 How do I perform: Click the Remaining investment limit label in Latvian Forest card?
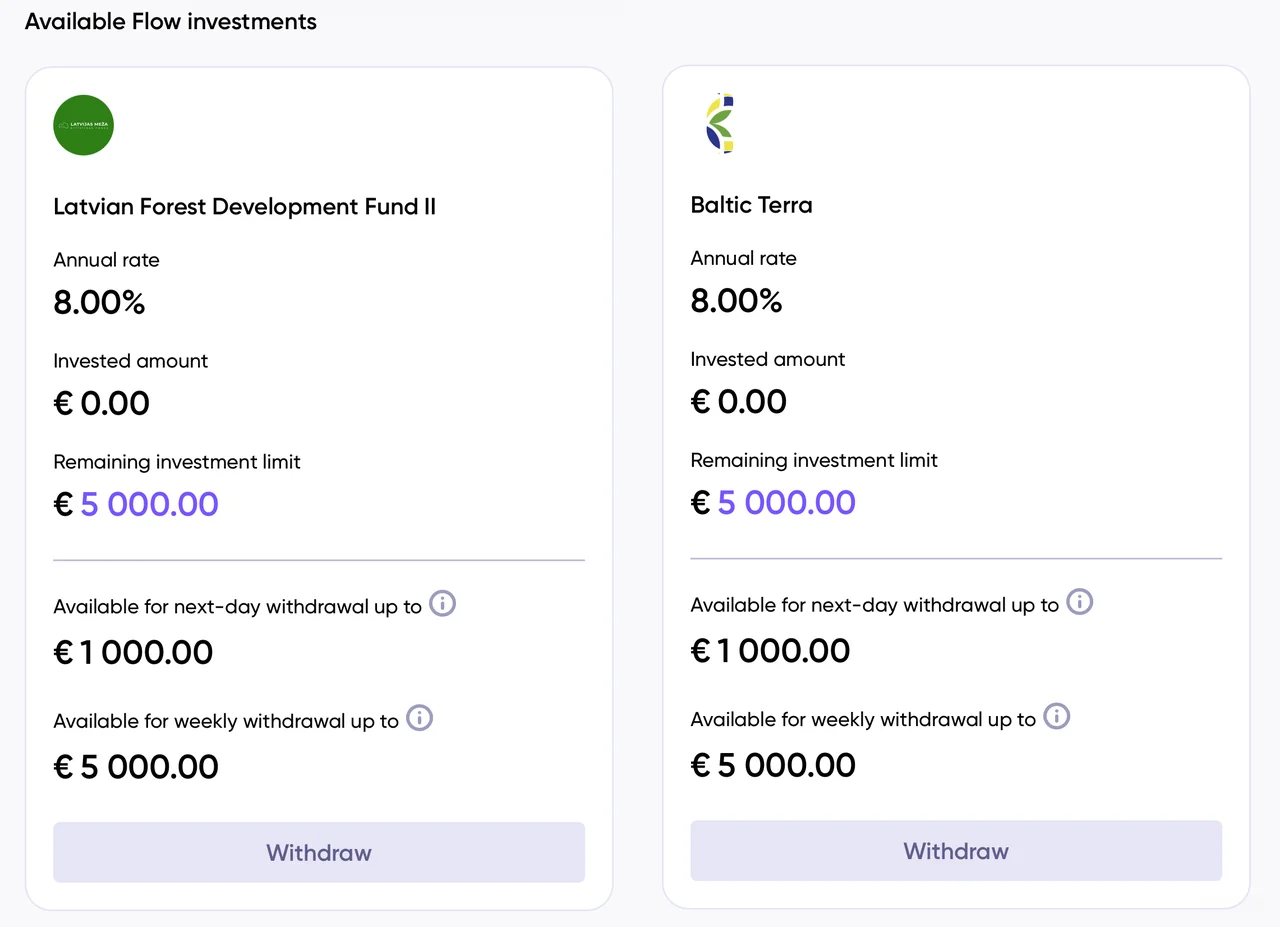pos(177,462)
